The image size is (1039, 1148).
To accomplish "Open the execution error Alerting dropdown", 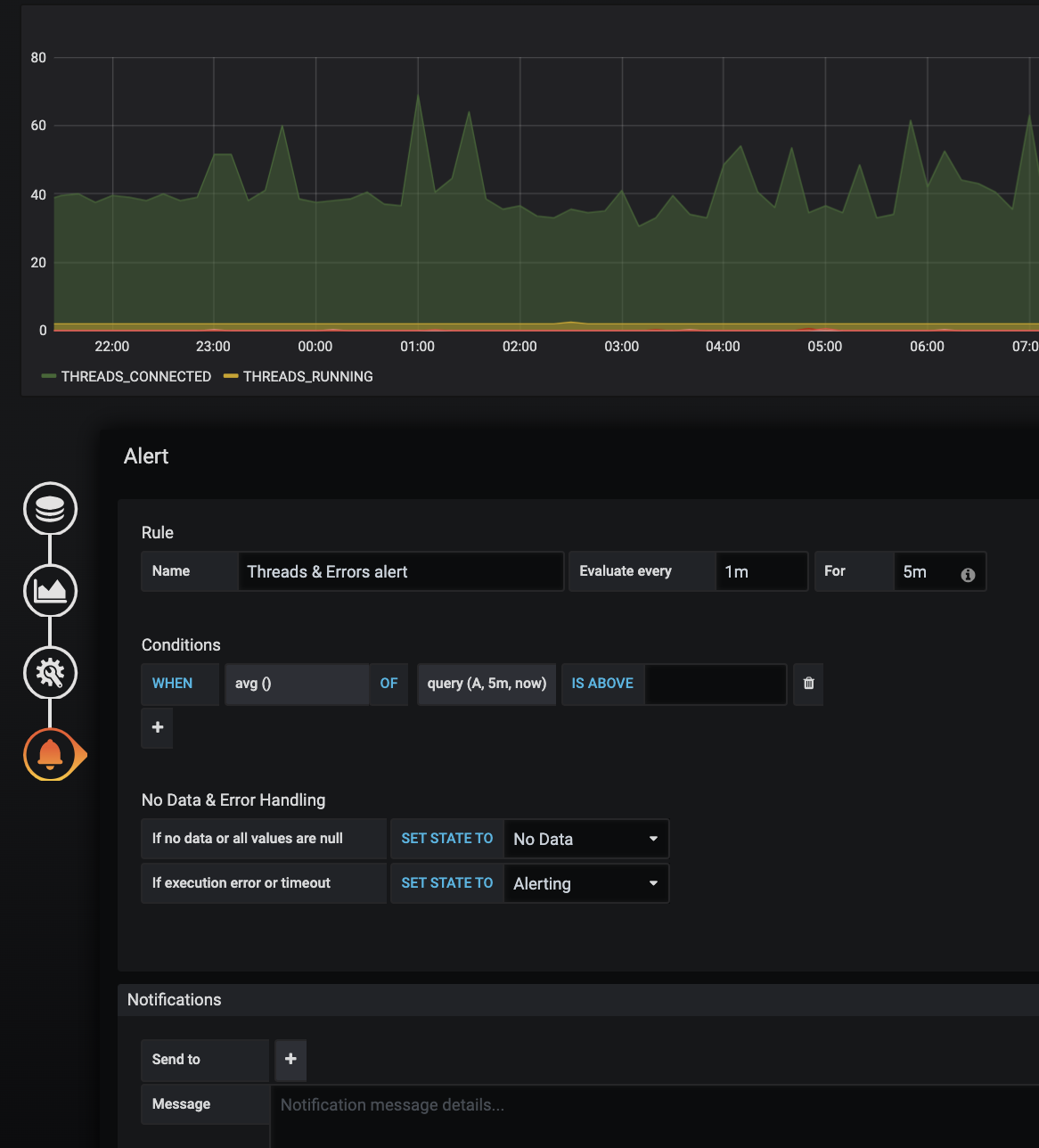I will [586, 883].
